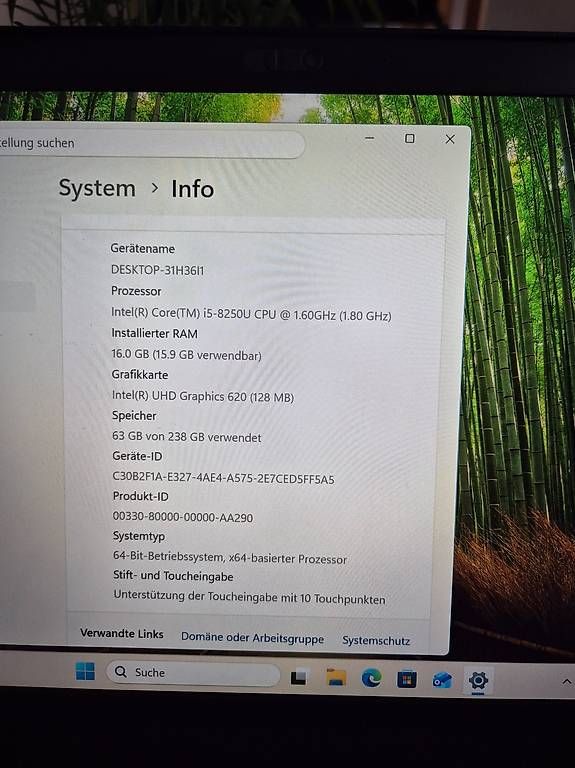The width and height of the screenshot is (575, 768).
Task: Select the 16.0 GB installed RAM value
Action: 187,355
